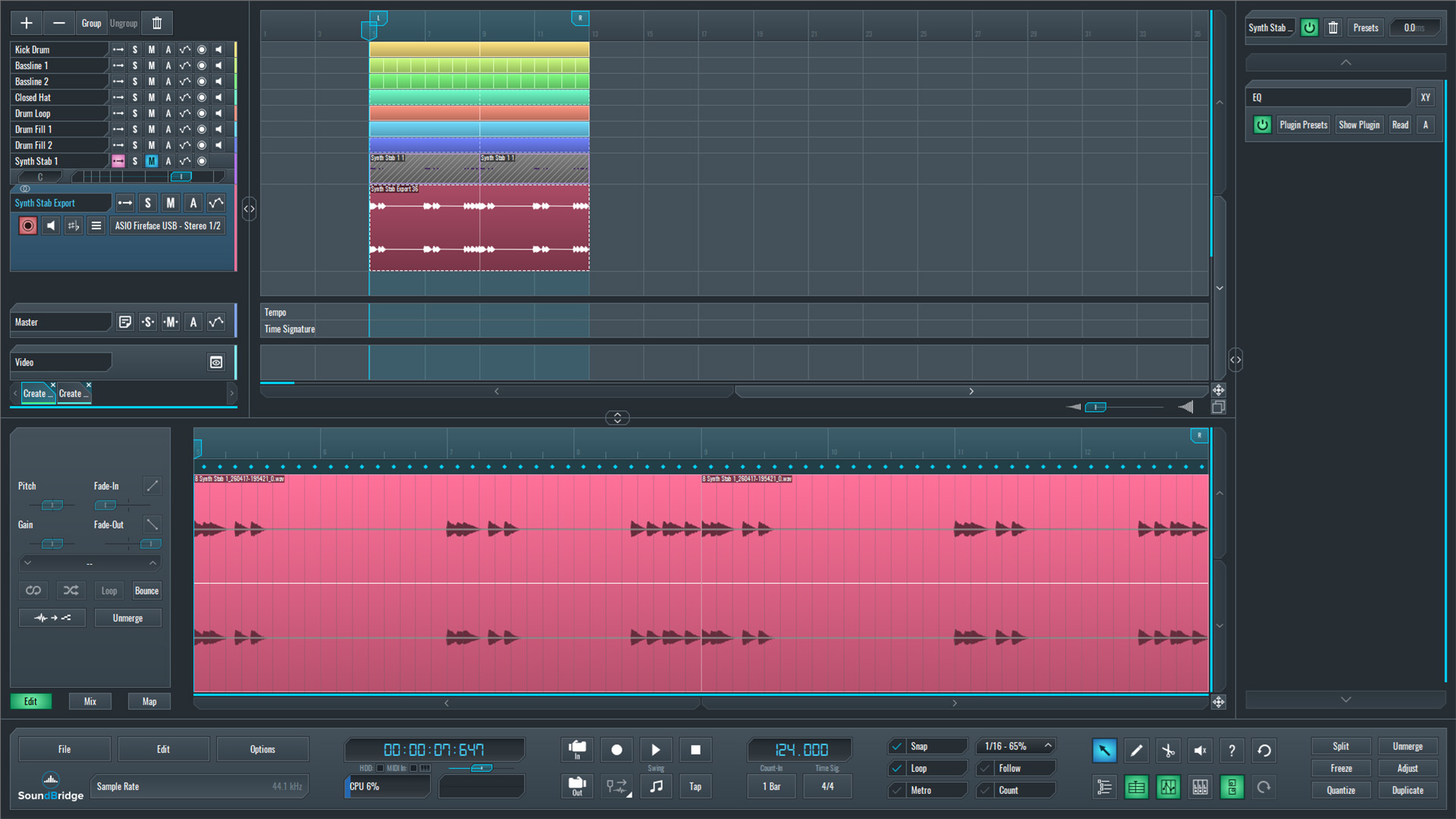Click the Tap tempo button
1456x819 pixels.
click(695, 786)
